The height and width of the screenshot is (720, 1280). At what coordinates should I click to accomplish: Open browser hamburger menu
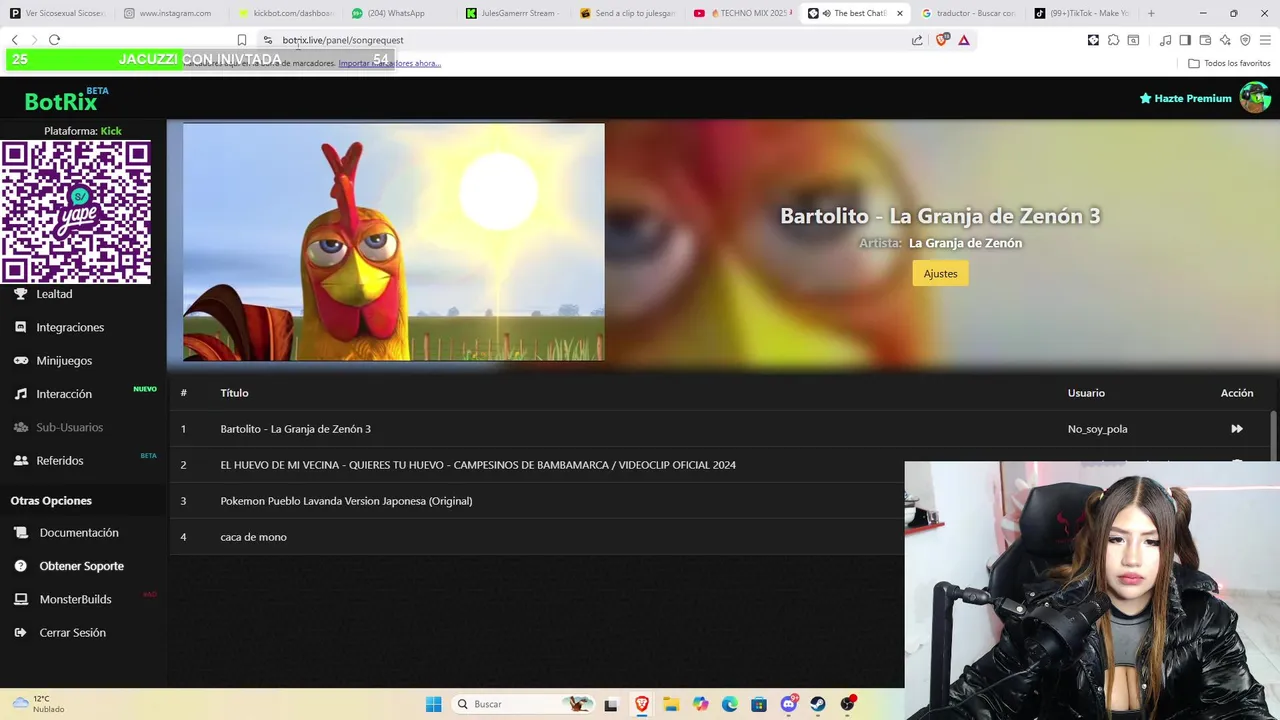1265,40
